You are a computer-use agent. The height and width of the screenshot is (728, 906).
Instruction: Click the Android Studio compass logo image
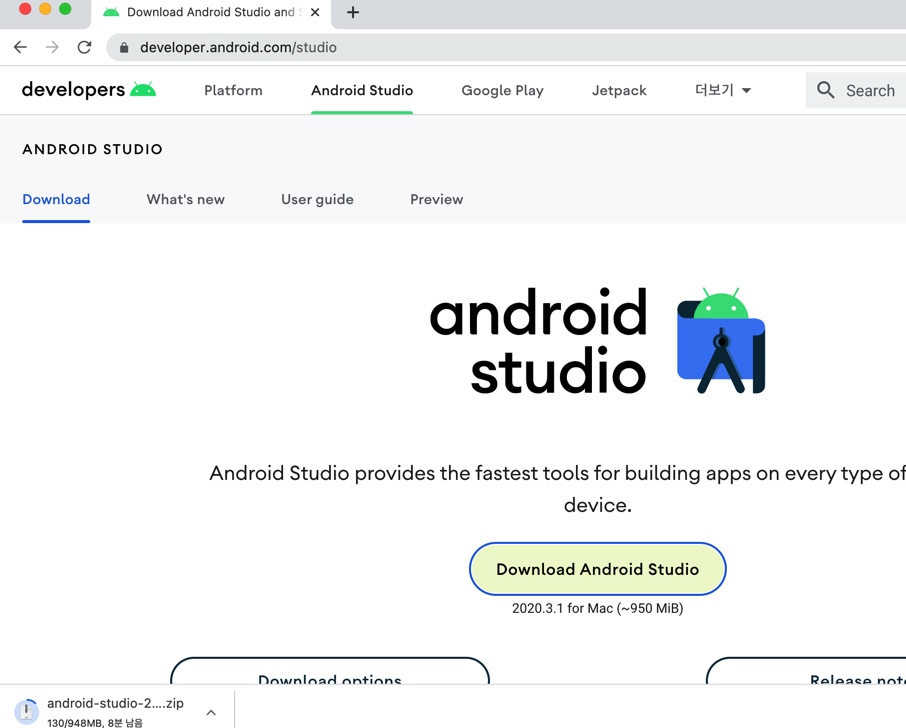721,341
